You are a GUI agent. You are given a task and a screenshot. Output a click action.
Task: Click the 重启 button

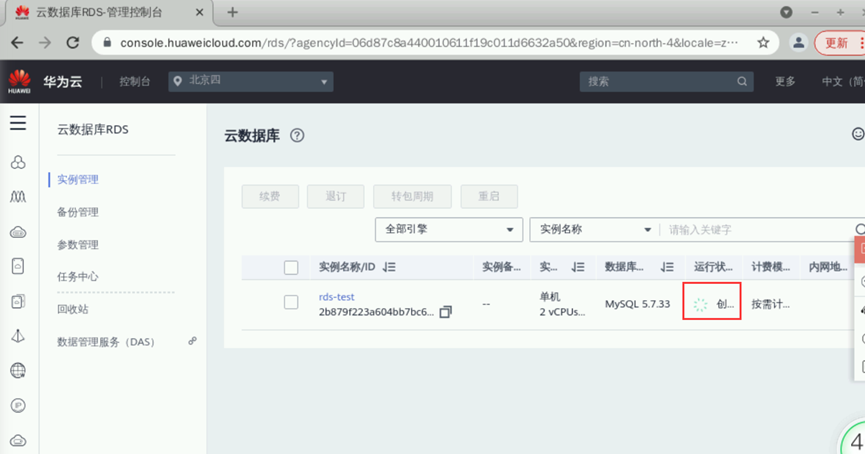pyautogui.click(x=489, y=196)
